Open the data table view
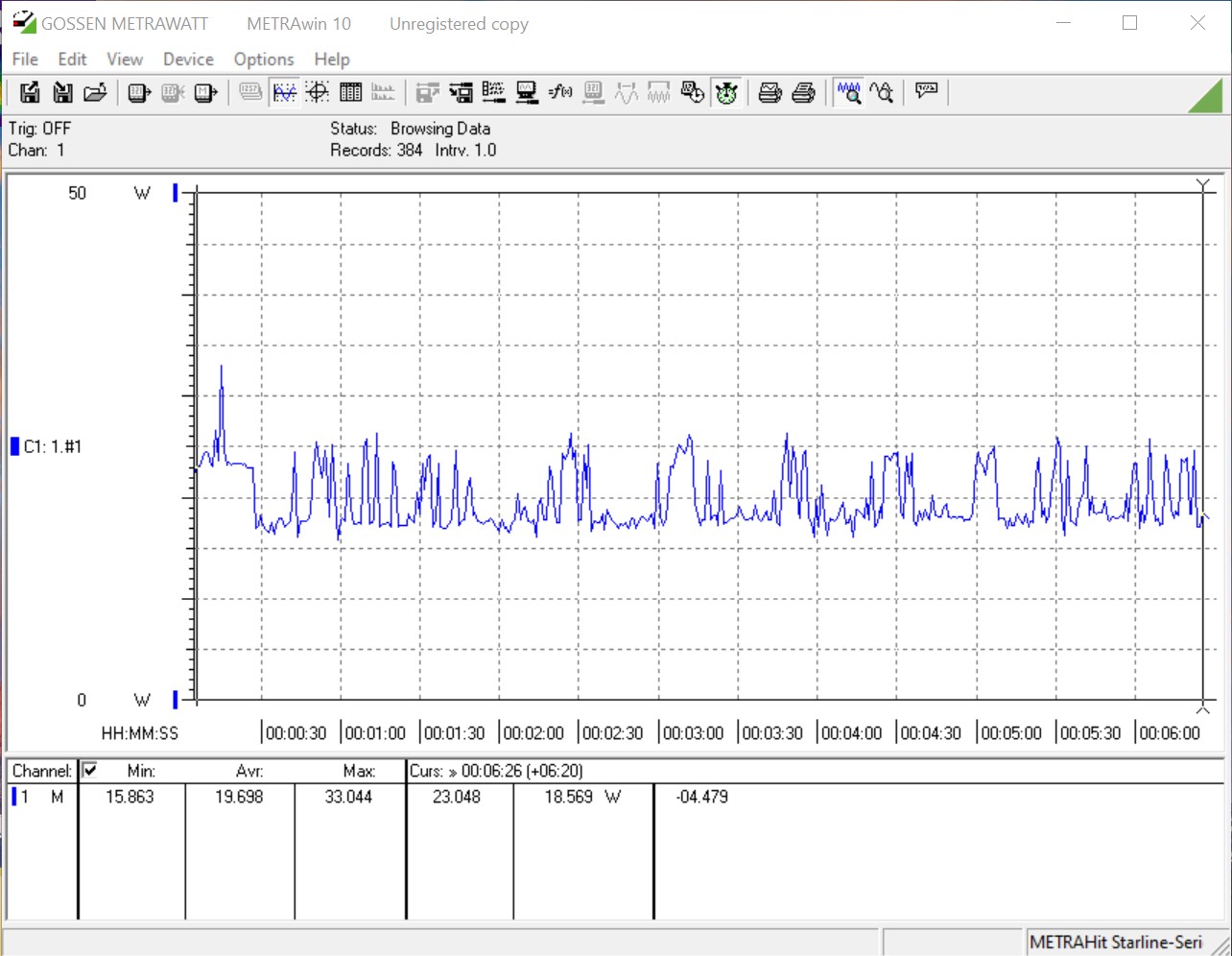 [350, 92]
